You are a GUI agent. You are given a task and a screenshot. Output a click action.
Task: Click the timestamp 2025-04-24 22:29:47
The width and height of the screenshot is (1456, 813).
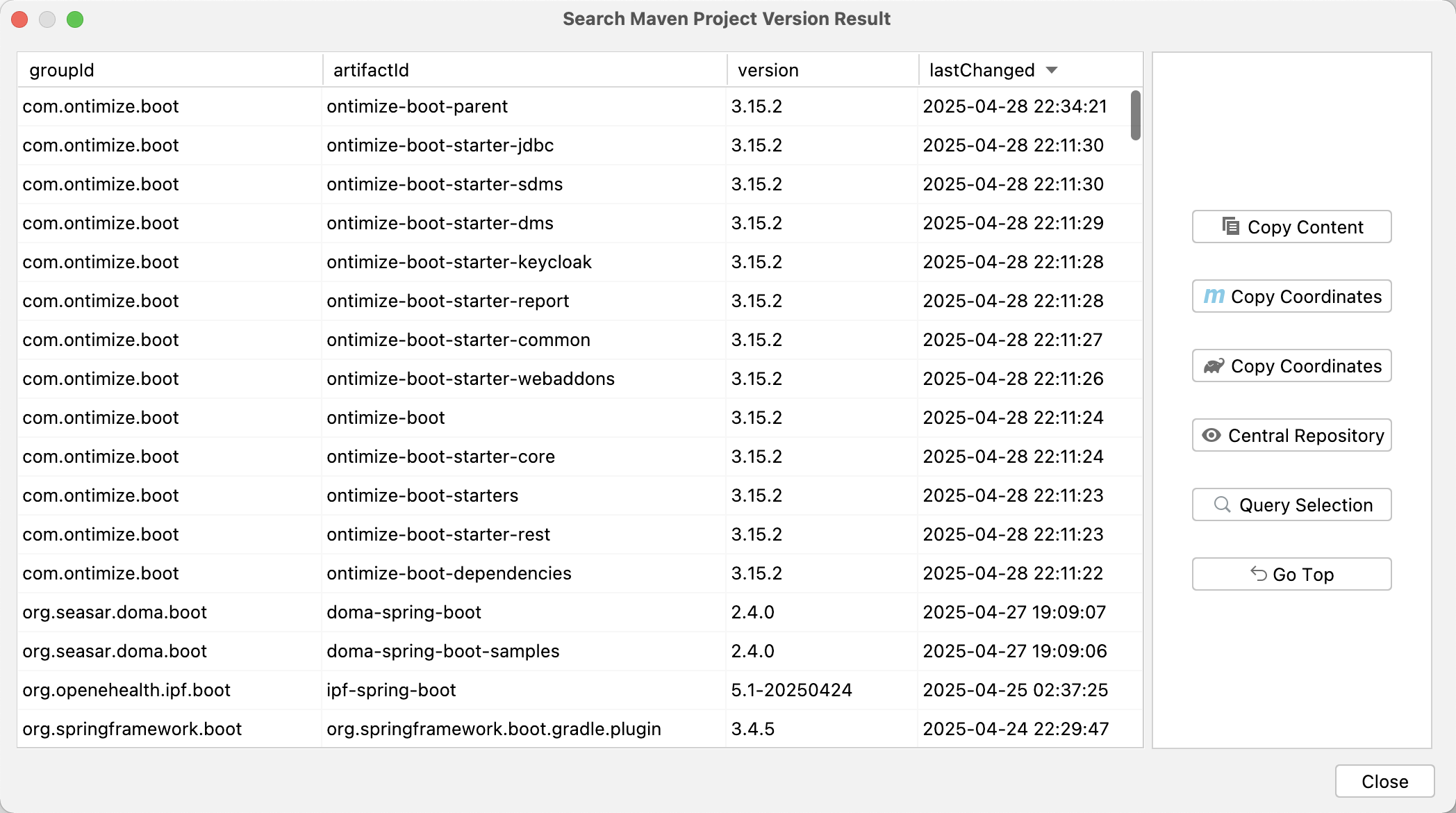click(x=1016, y=729)
